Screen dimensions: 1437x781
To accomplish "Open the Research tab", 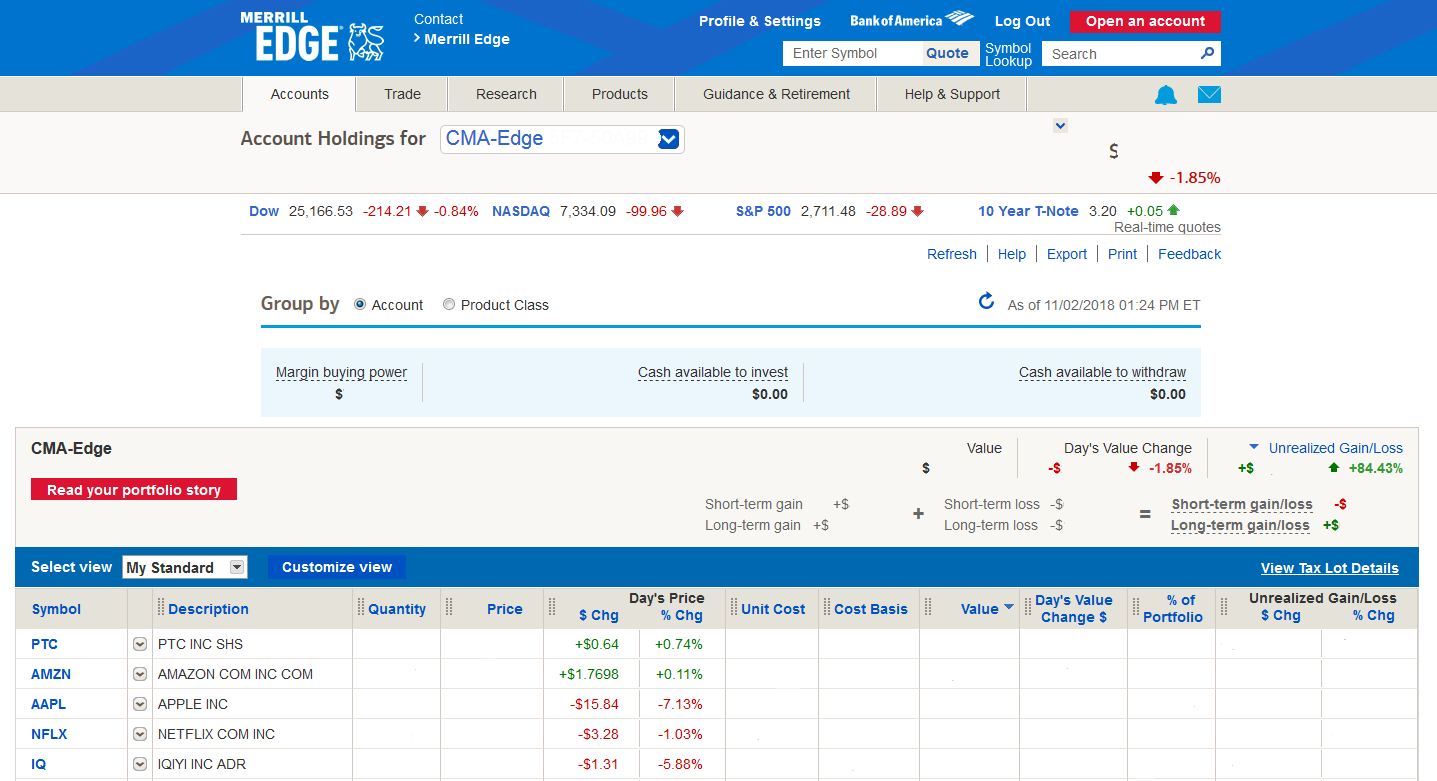I will [x=506, y=94].
